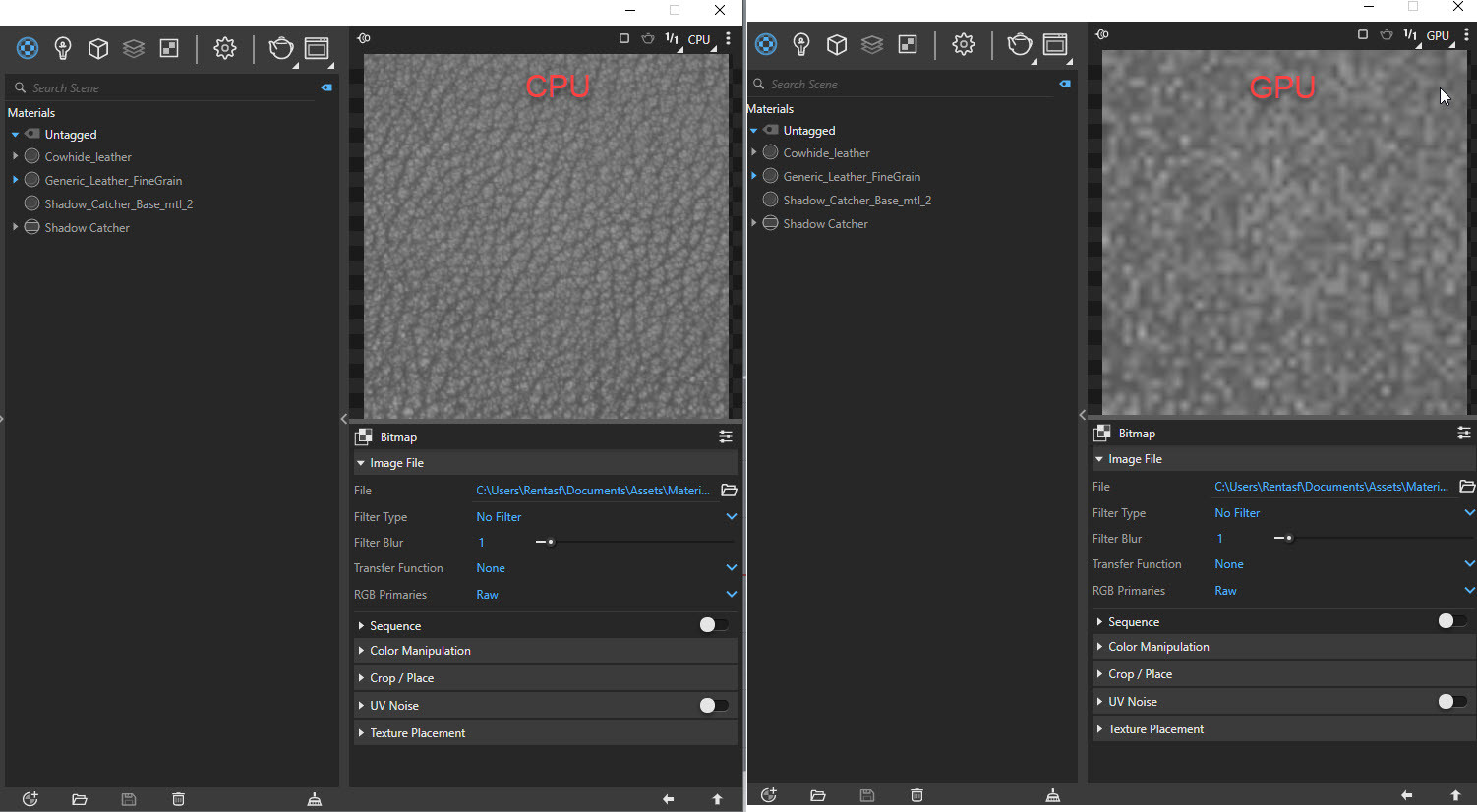Open Transfer Function dropdown in left window
The image size is (1477, 812).
pyautogui.click(x=606, y=568)
